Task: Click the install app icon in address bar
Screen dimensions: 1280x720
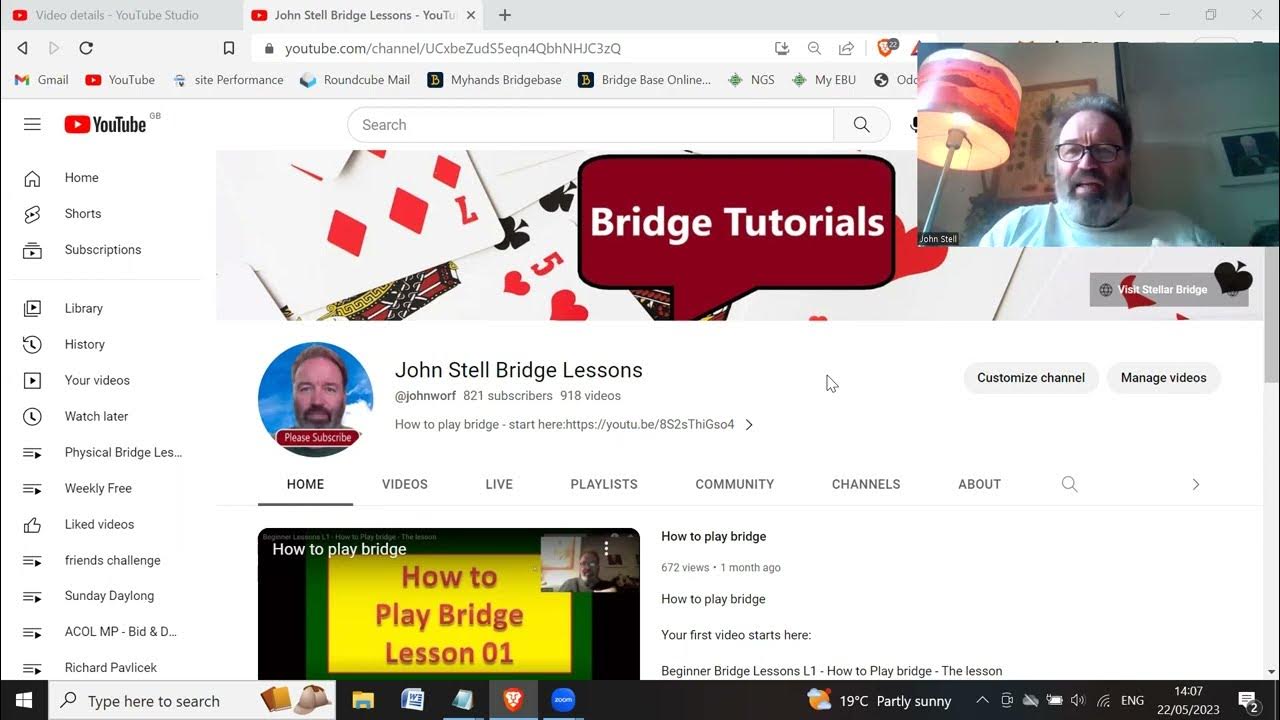Action: [782, 48]
